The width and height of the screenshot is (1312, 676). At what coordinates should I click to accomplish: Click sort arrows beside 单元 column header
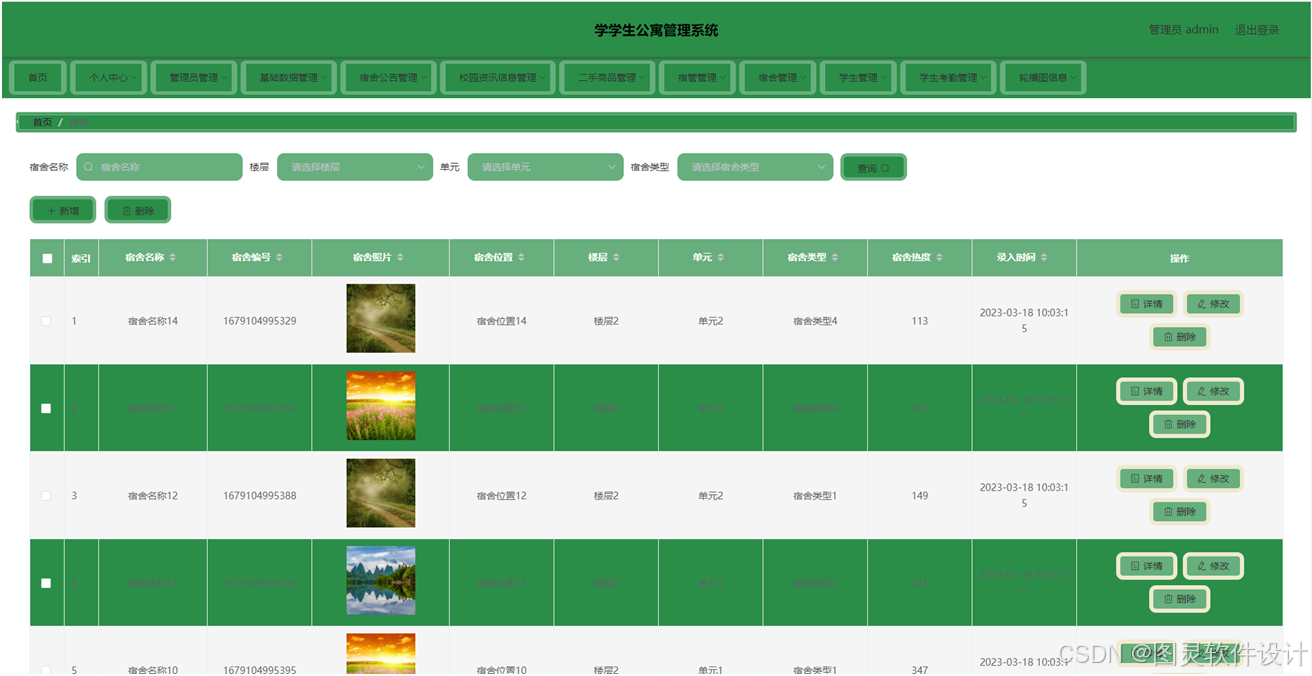(x=721, y=258)
